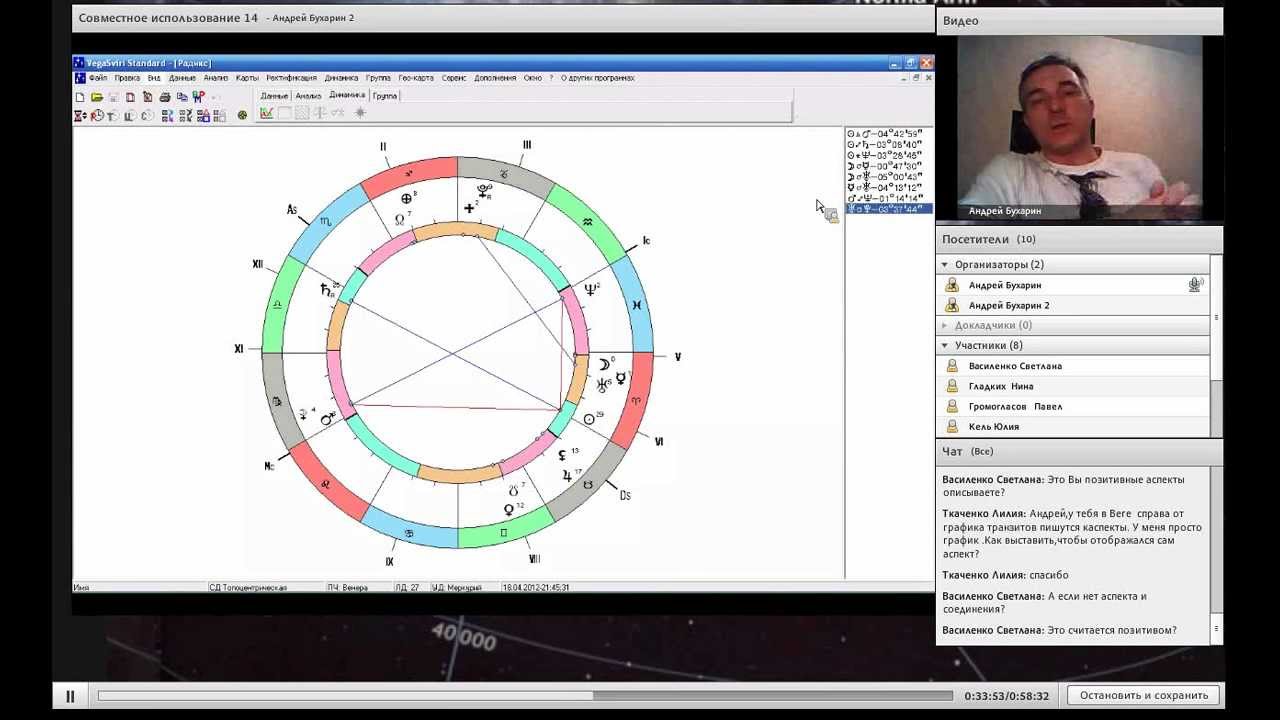Click the red R clock toolbar icon
Viewport: 1280px width, 720px height.
[x=97, y=115]
